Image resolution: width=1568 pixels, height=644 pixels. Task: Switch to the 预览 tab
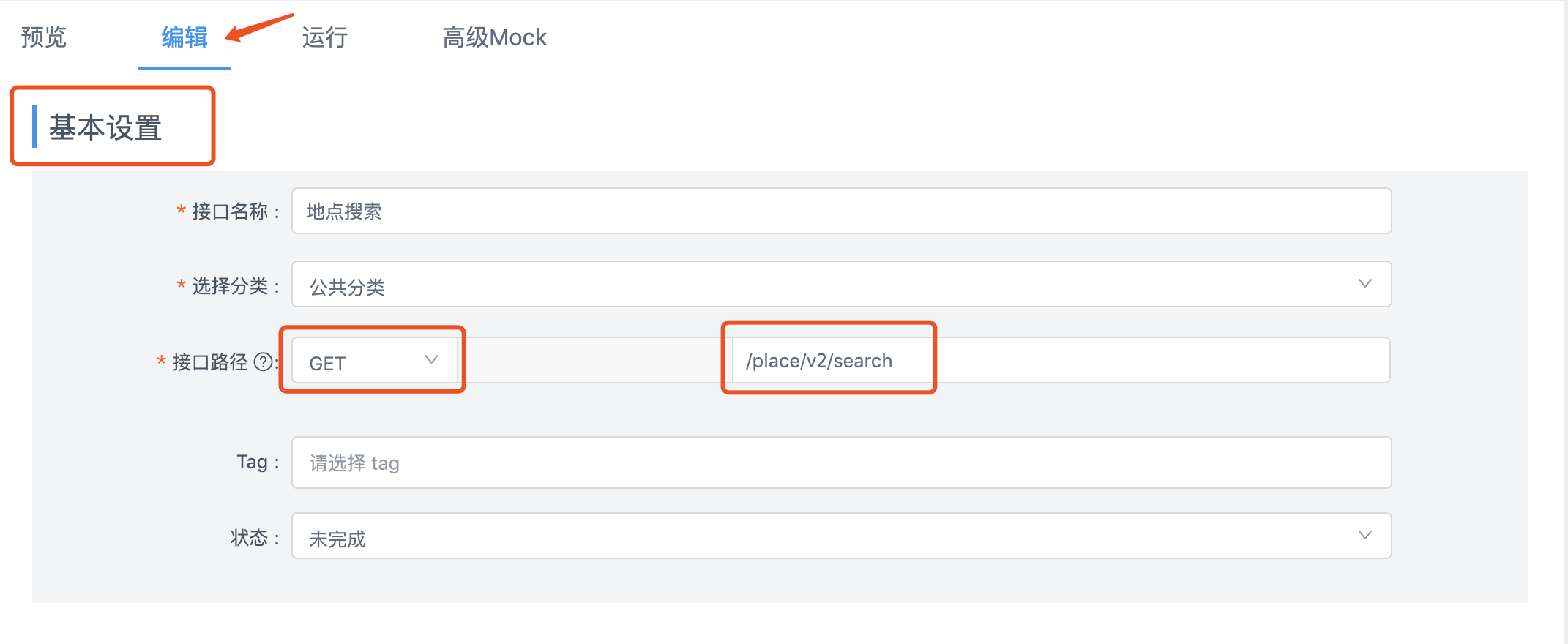coord(44,37)
